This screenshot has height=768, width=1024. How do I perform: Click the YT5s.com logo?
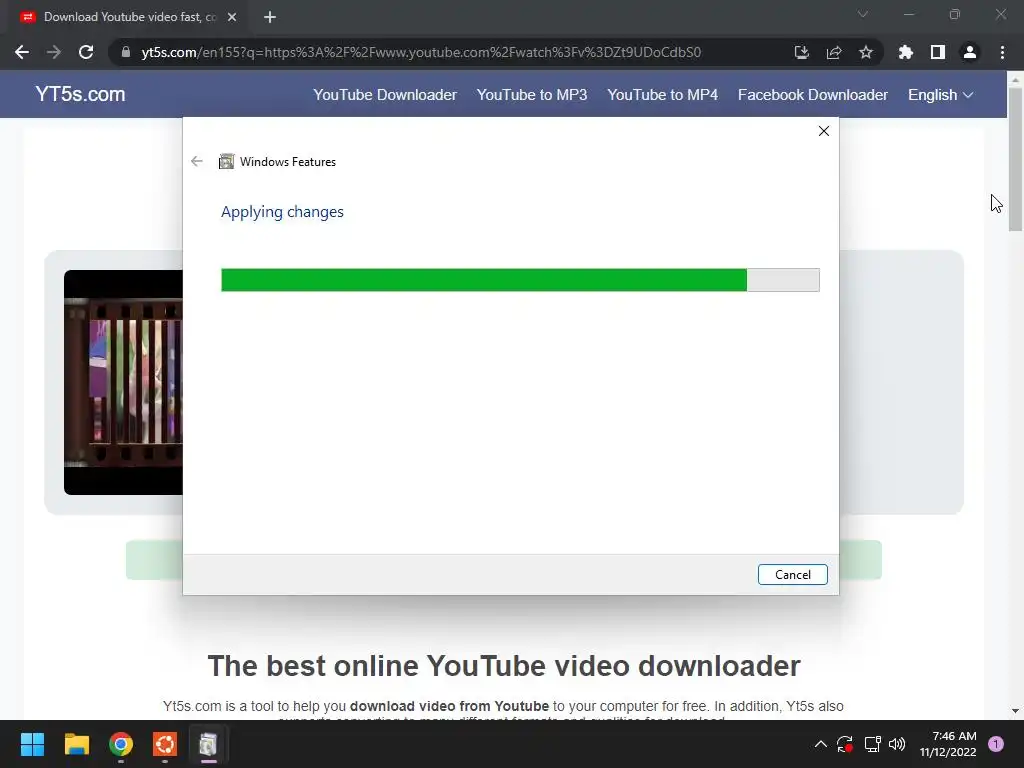(x=80, y=94)
